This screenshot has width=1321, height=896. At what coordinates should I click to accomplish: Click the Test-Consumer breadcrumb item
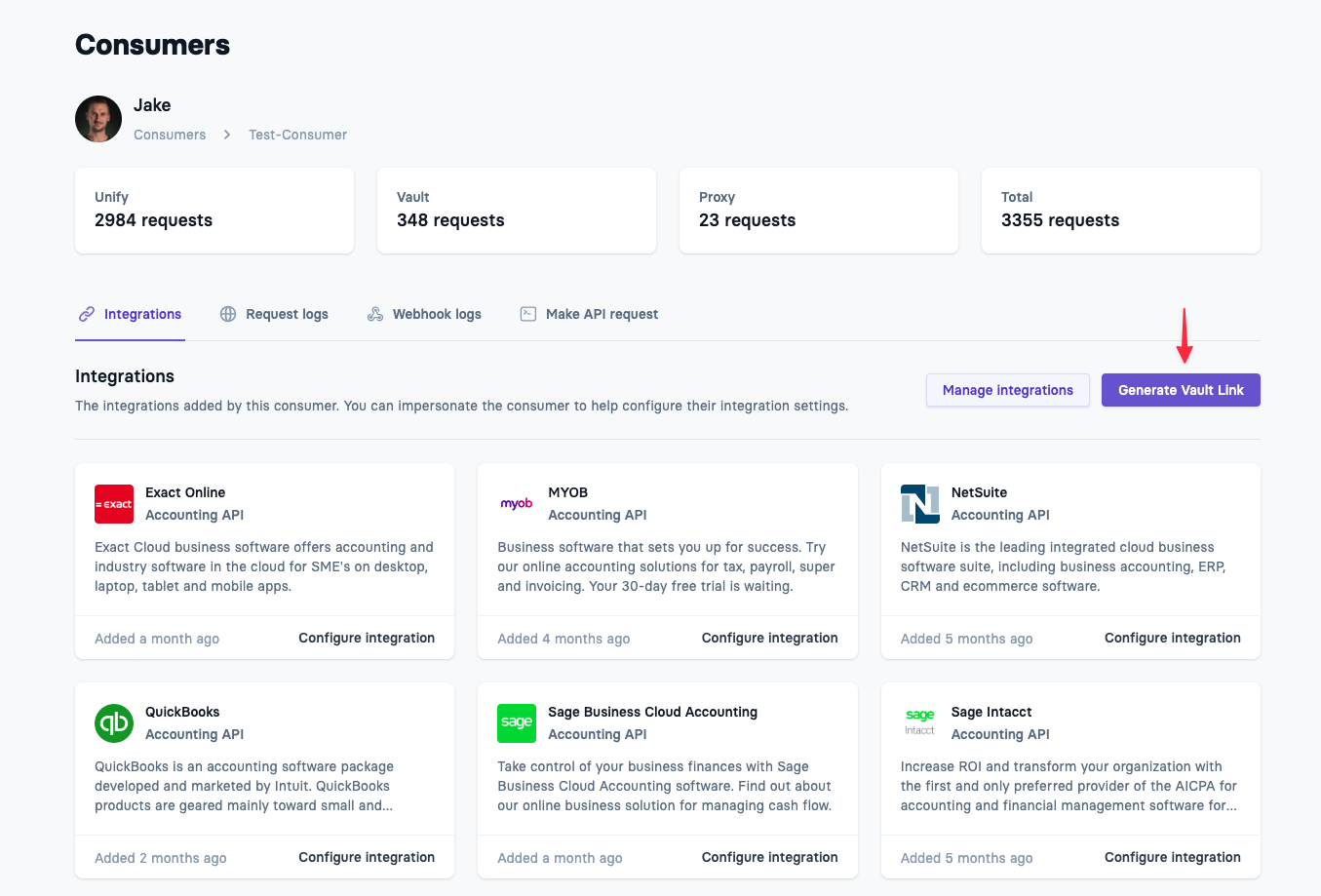[x=297, y=135]
